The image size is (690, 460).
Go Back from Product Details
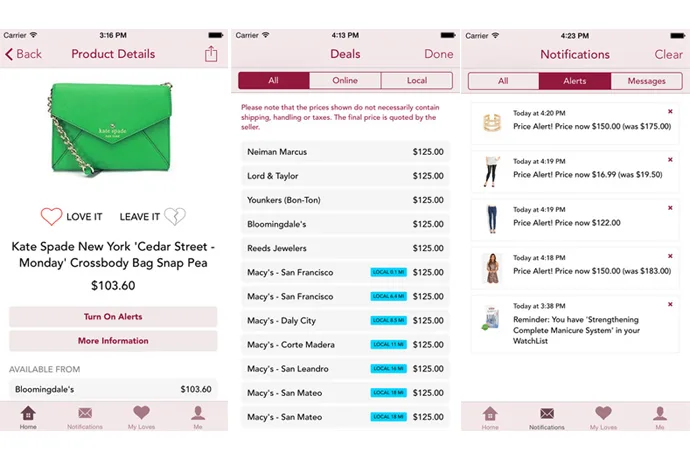(23, 54)
